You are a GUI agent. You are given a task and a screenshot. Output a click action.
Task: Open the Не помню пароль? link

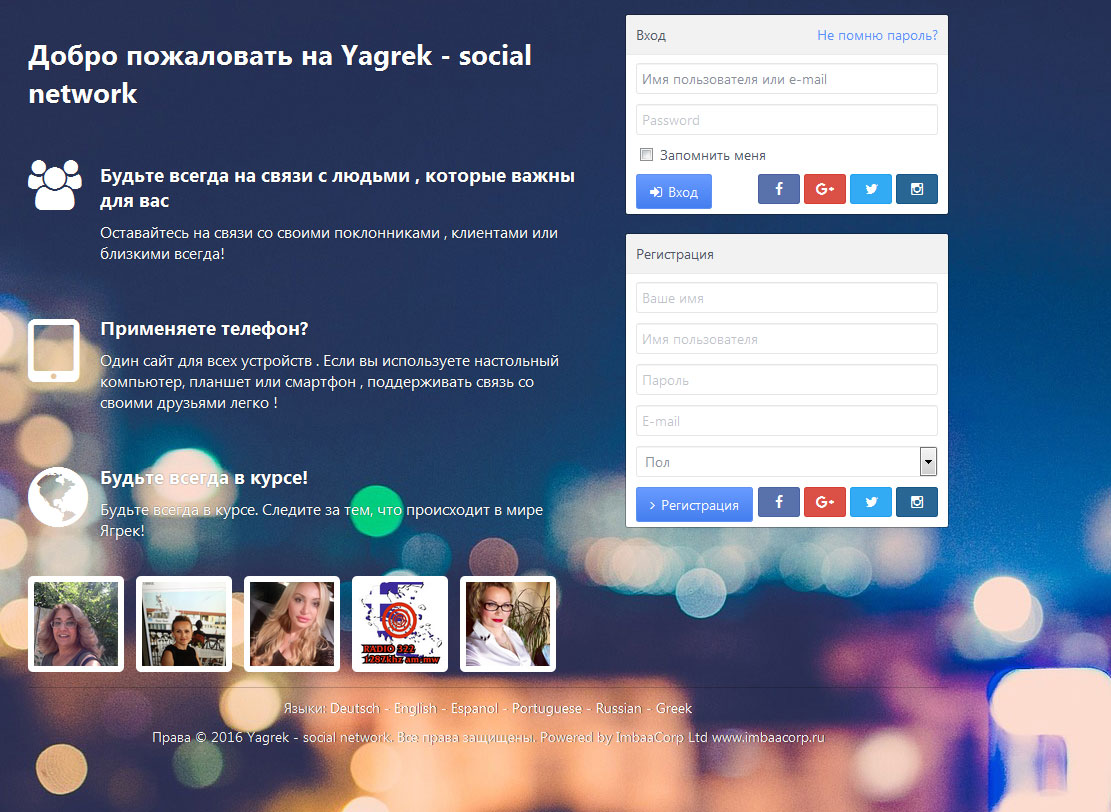click(x=877, y=35)
